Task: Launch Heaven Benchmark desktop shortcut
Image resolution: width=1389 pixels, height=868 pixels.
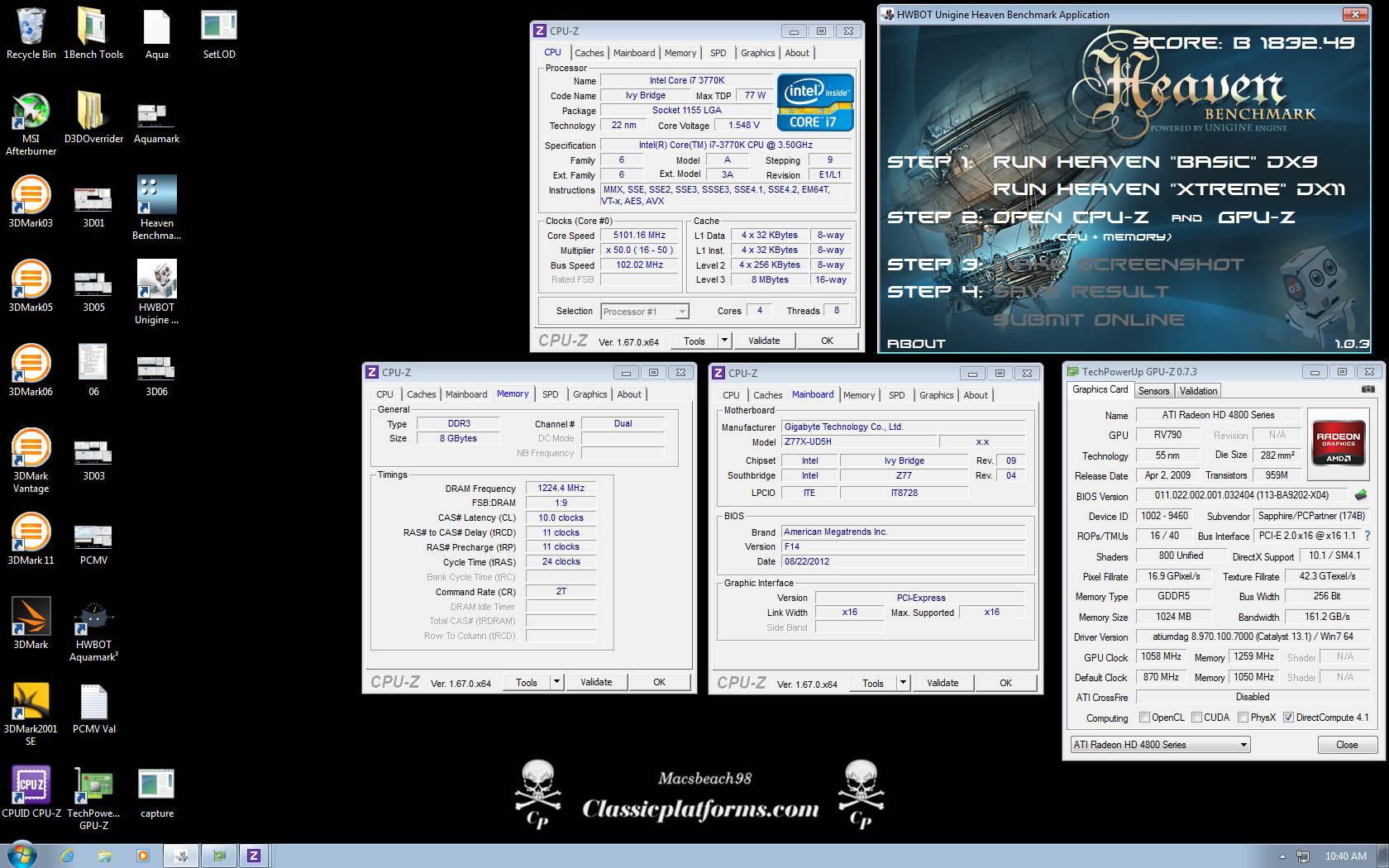Action: [x=156, y=207]
